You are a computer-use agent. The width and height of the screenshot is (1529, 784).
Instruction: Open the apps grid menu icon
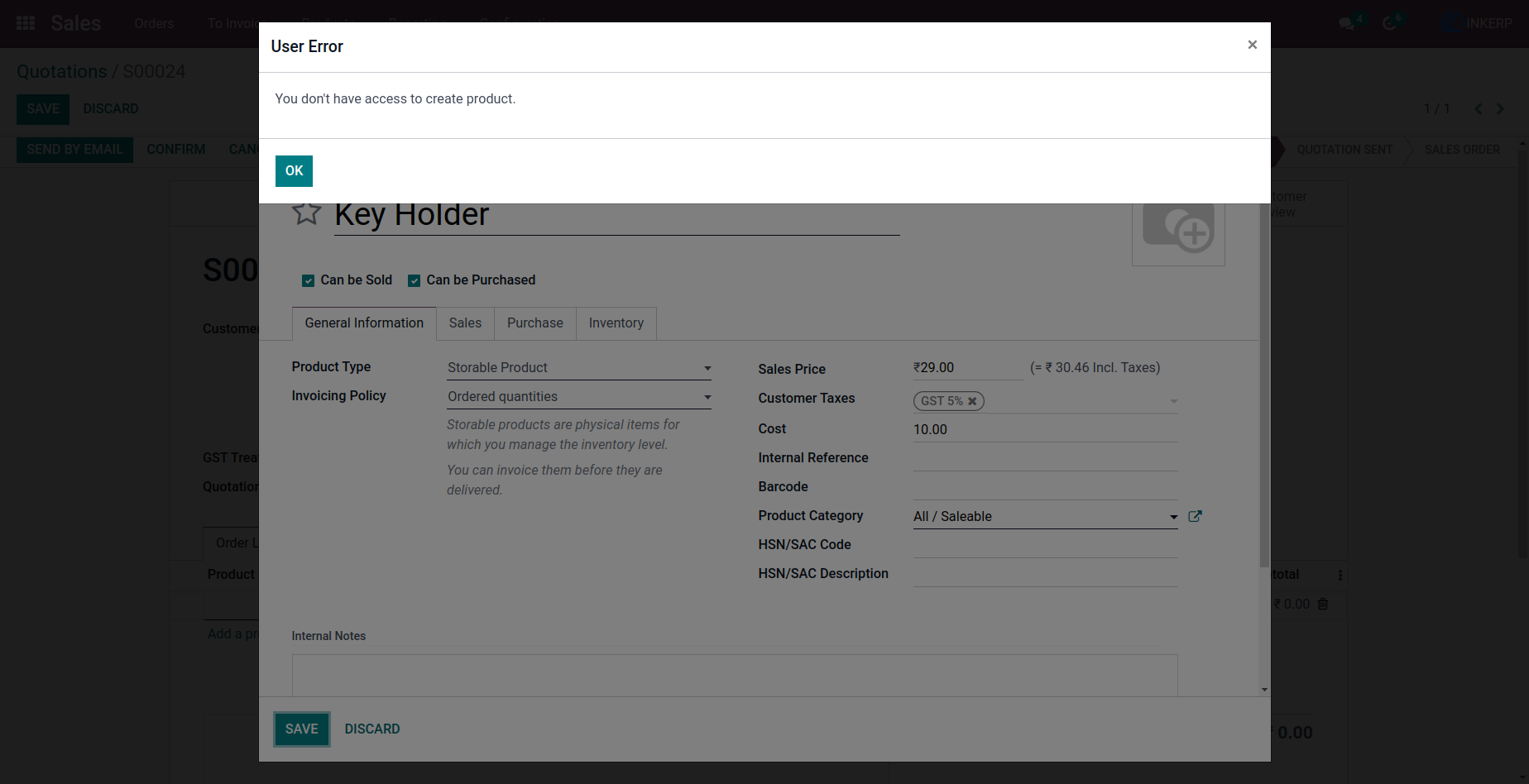[x=26, y=23]
